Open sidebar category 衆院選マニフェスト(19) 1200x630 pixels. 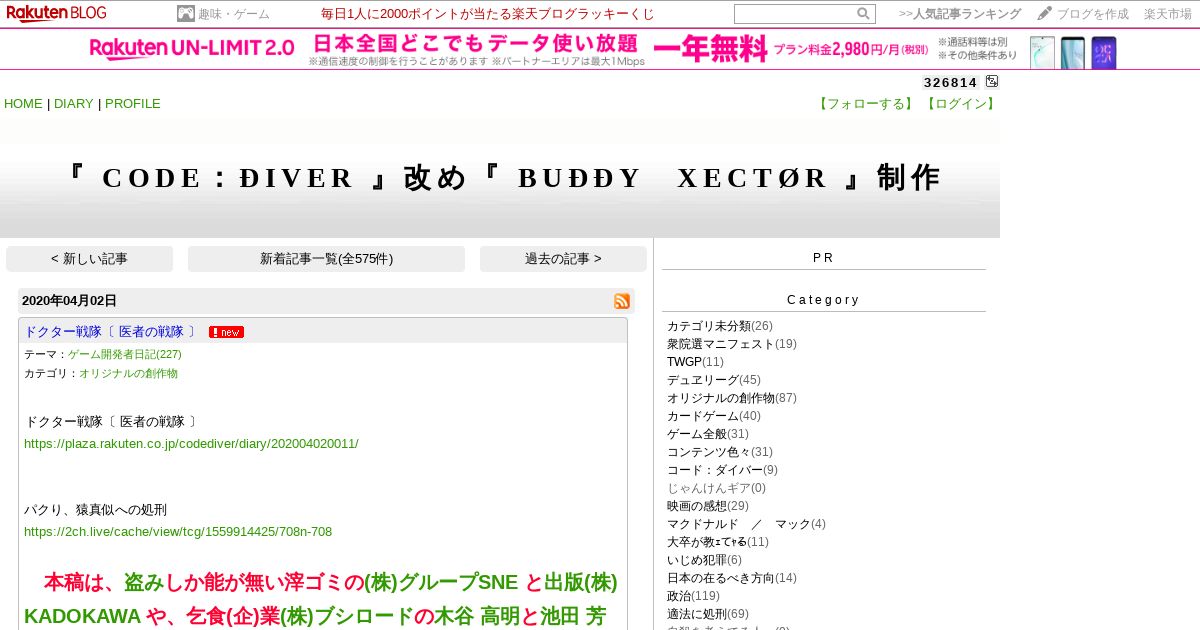tap(732, 344)
